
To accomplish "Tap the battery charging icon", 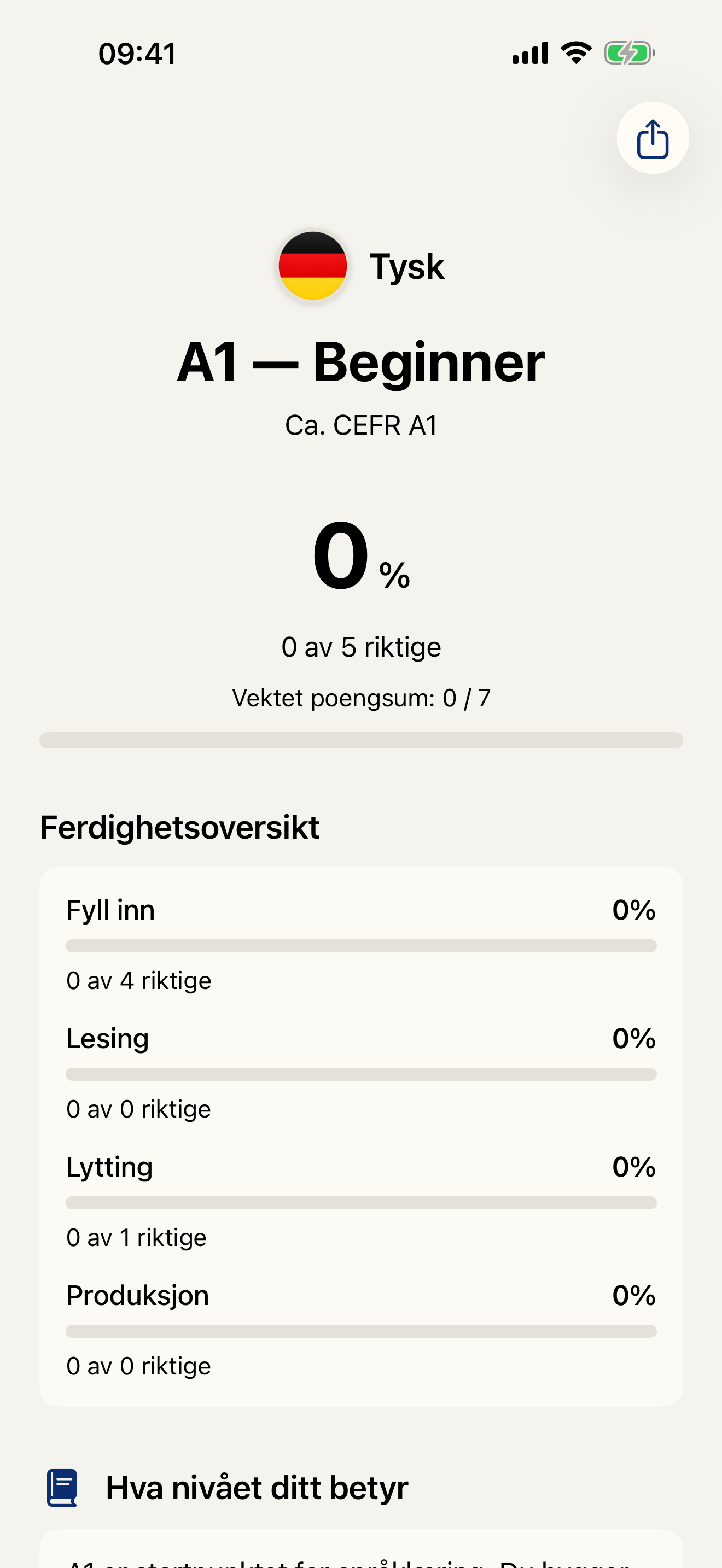I will pos(628,53).
